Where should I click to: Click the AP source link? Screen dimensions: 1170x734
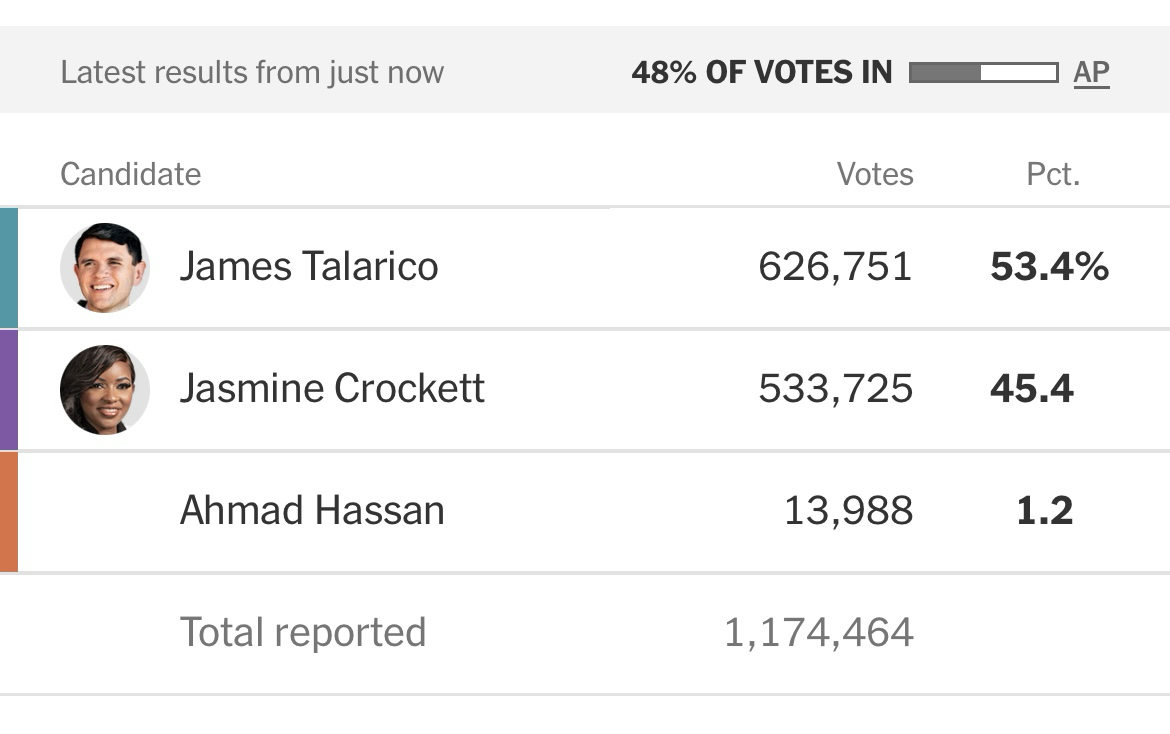pos(1091,73)
